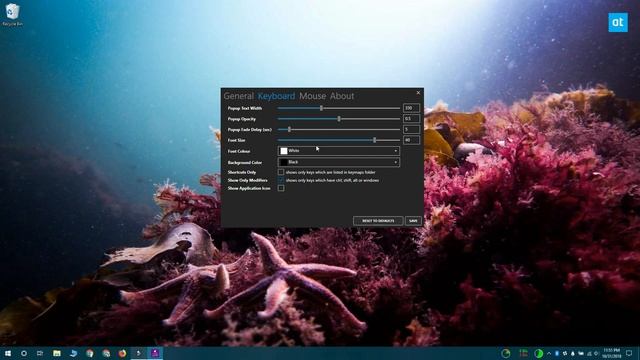Enable the Show Application Icon checkbox

[x=281, y=188]
